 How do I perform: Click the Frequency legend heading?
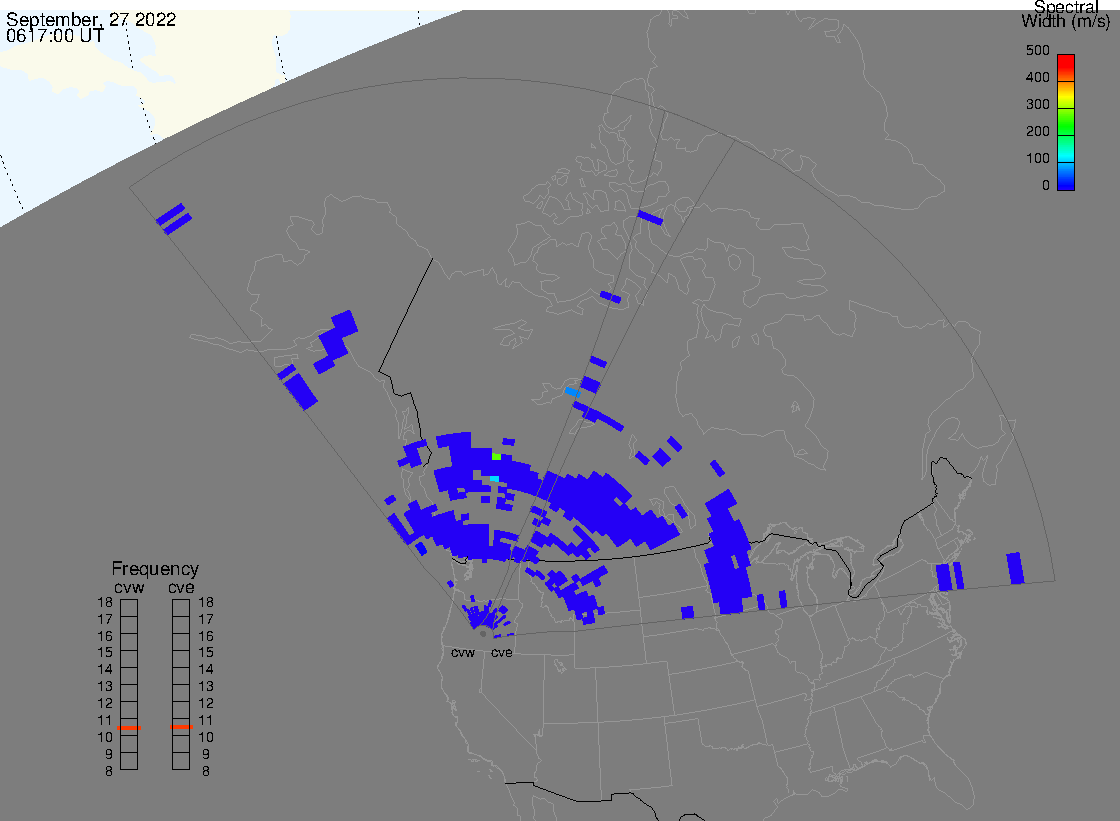[155, 569]
